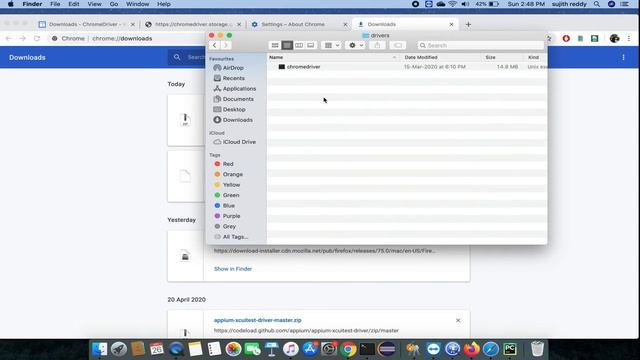Switch Finder to icon view
This screenshot has width=640, height=360.
click(275, 45)
